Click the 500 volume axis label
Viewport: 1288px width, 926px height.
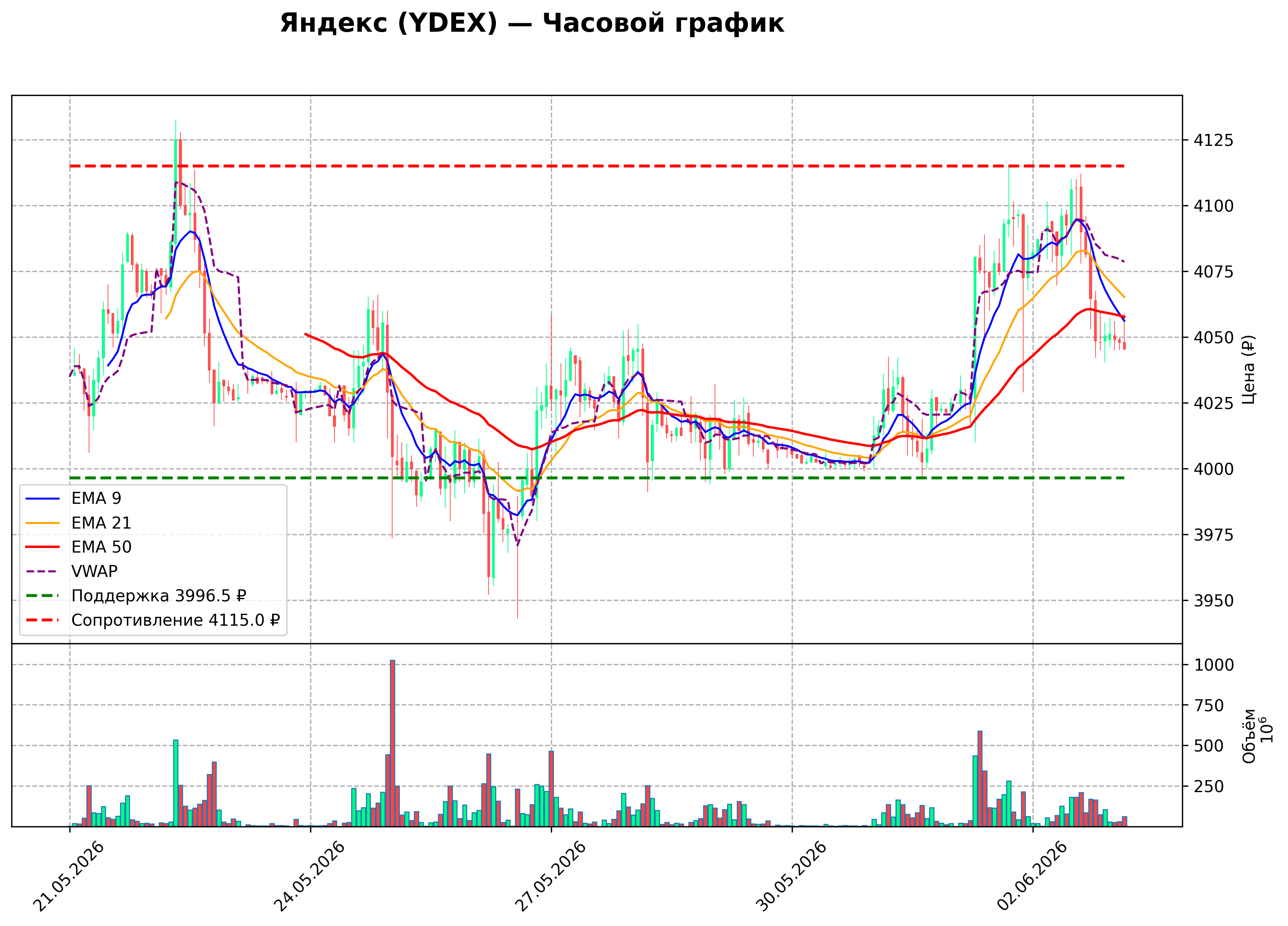tap(1209, 746)
